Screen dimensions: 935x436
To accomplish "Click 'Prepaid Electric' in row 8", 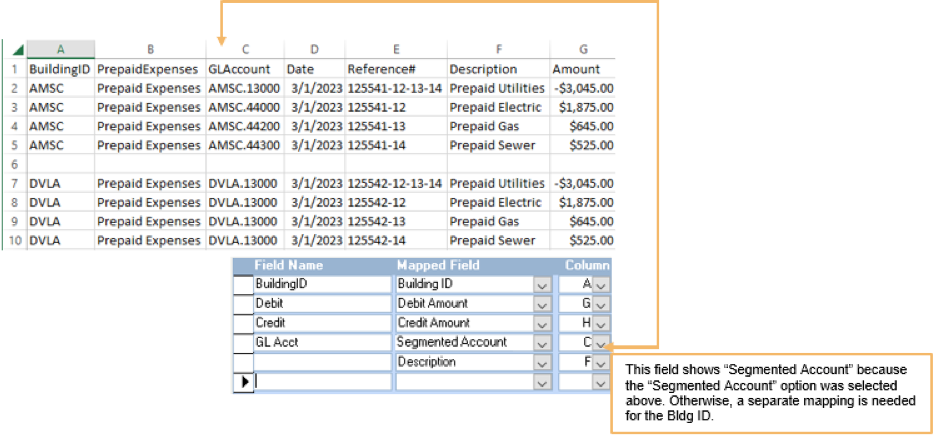I will tap(499, 202).
